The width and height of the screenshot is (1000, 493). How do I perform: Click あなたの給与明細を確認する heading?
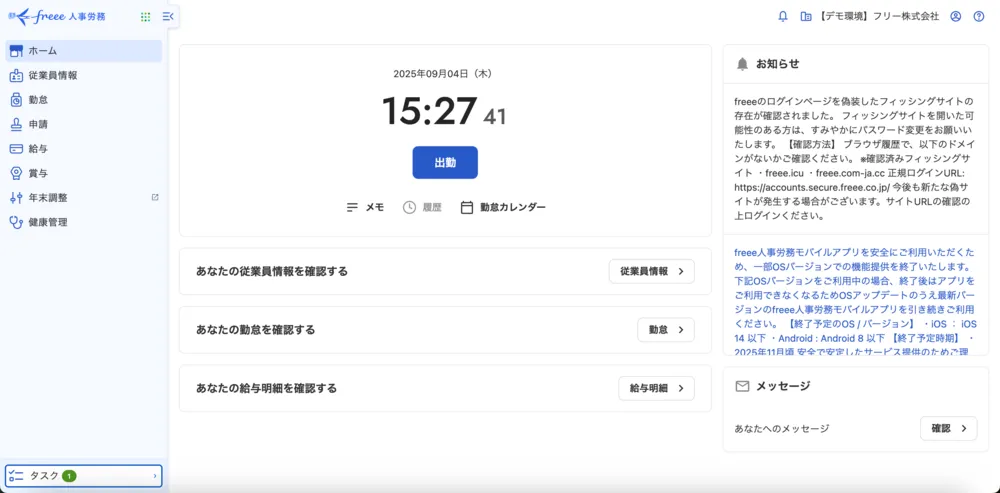pos(267,388)
